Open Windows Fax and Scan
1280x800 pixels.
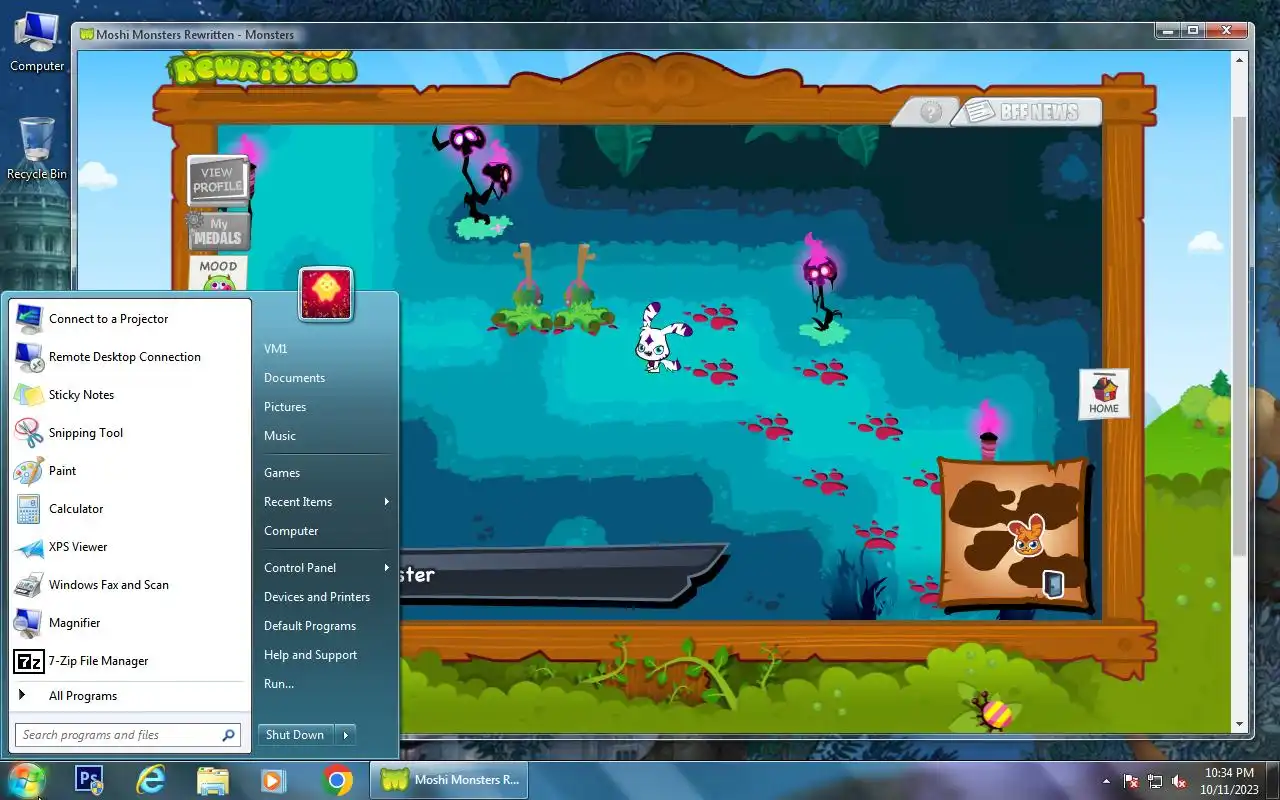[x=130, y=585]
